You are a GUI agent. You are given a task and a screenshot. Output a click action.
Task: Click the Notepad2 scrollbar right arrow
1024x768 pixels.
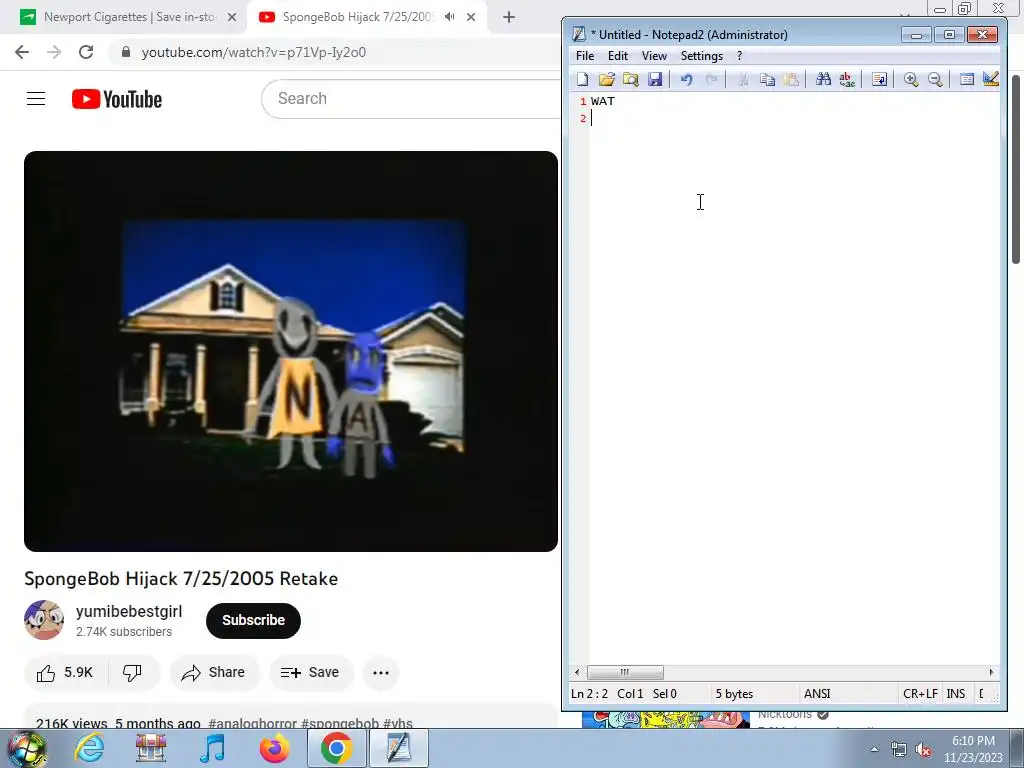[991, 673]
